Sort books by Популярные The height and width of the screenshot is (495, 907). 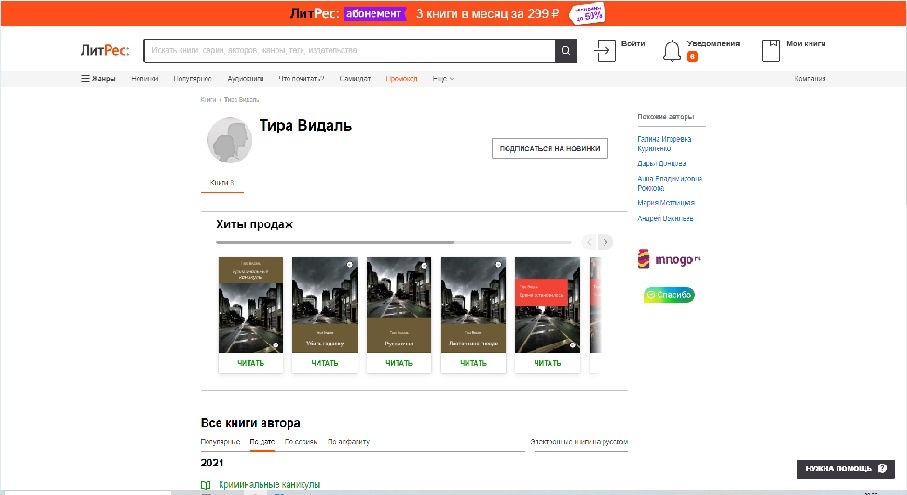[220, 442]
